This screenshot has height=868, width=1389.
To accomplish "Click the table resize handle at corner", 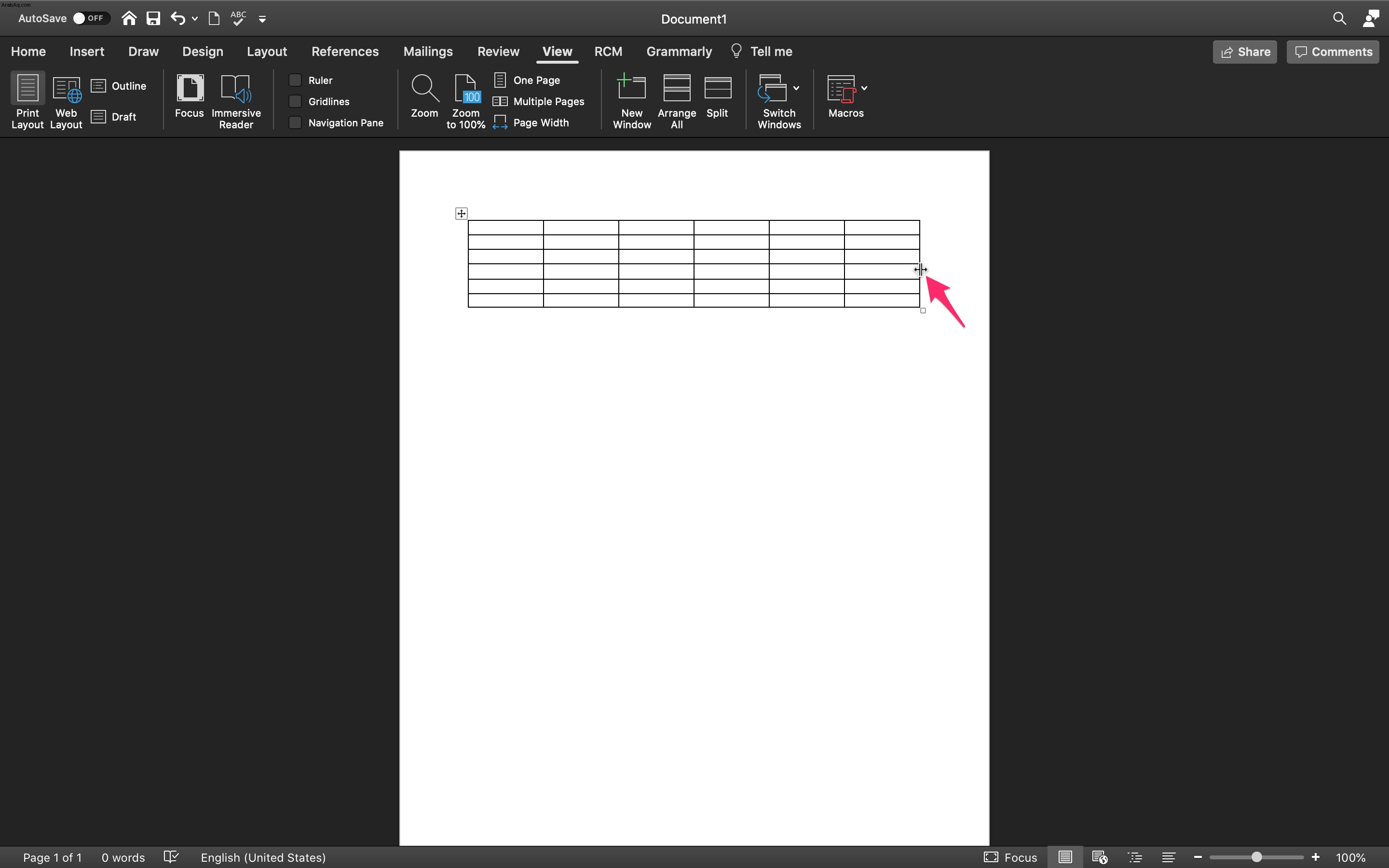I will 923,311.
